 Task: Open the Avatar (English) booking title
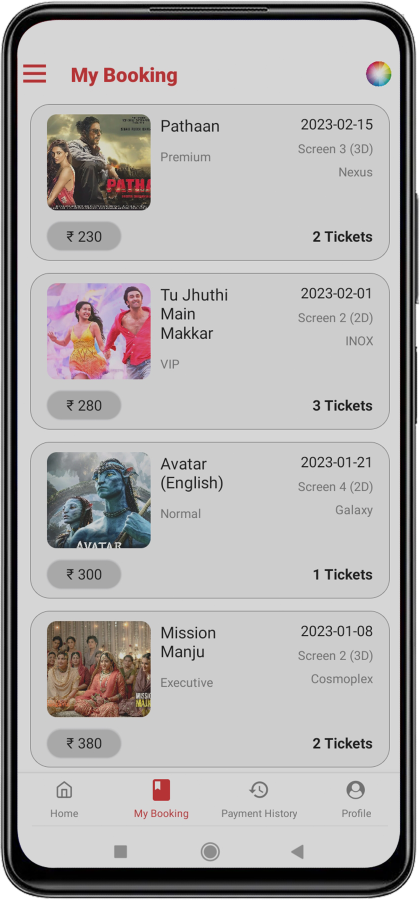(192, 474)
